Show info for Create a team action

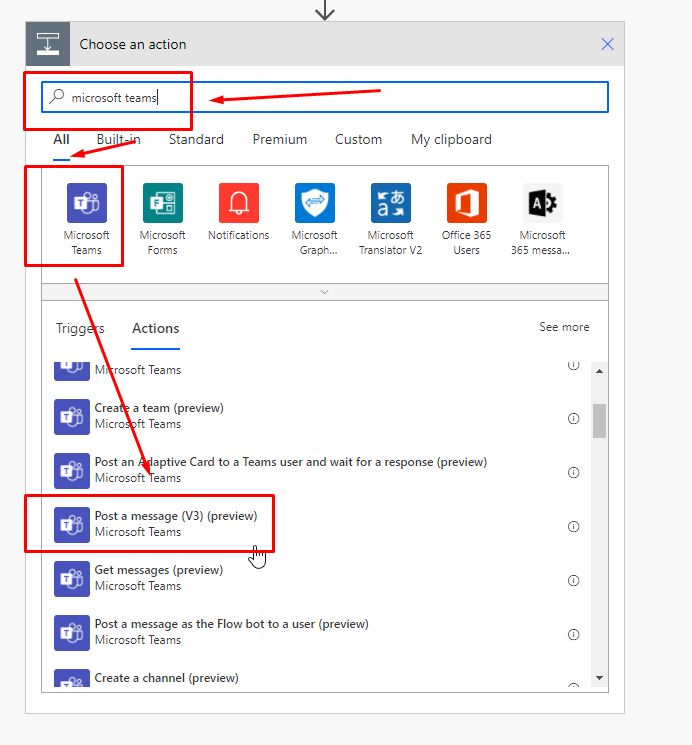(x=574, y=419)
